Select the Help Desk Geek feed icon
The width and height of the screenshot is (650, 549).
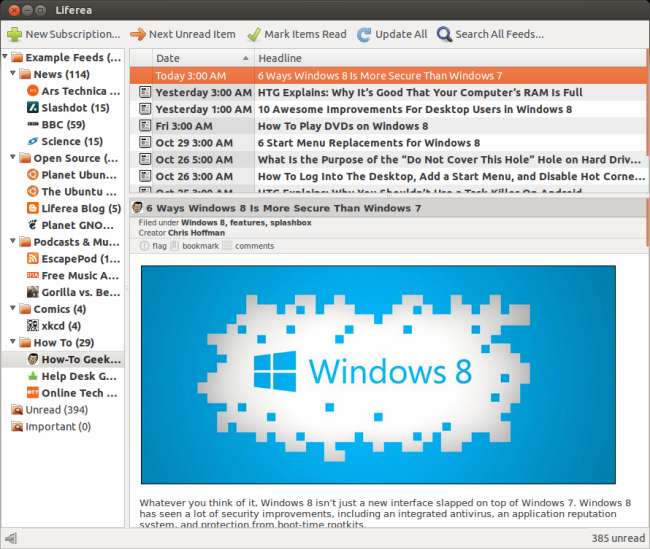point(32,376)
